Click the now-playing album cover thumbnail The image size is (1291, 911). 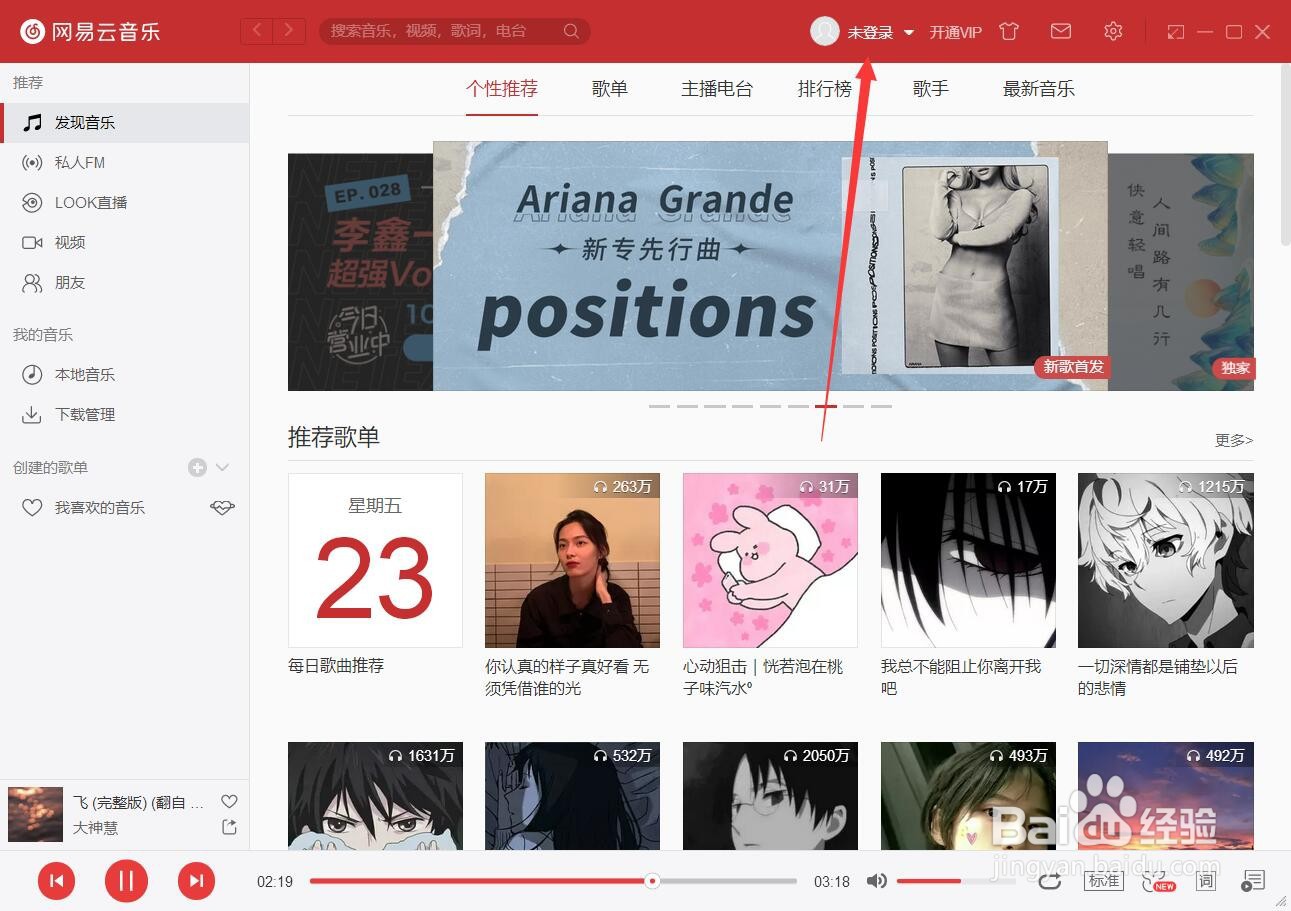click(x=35, y=814)
